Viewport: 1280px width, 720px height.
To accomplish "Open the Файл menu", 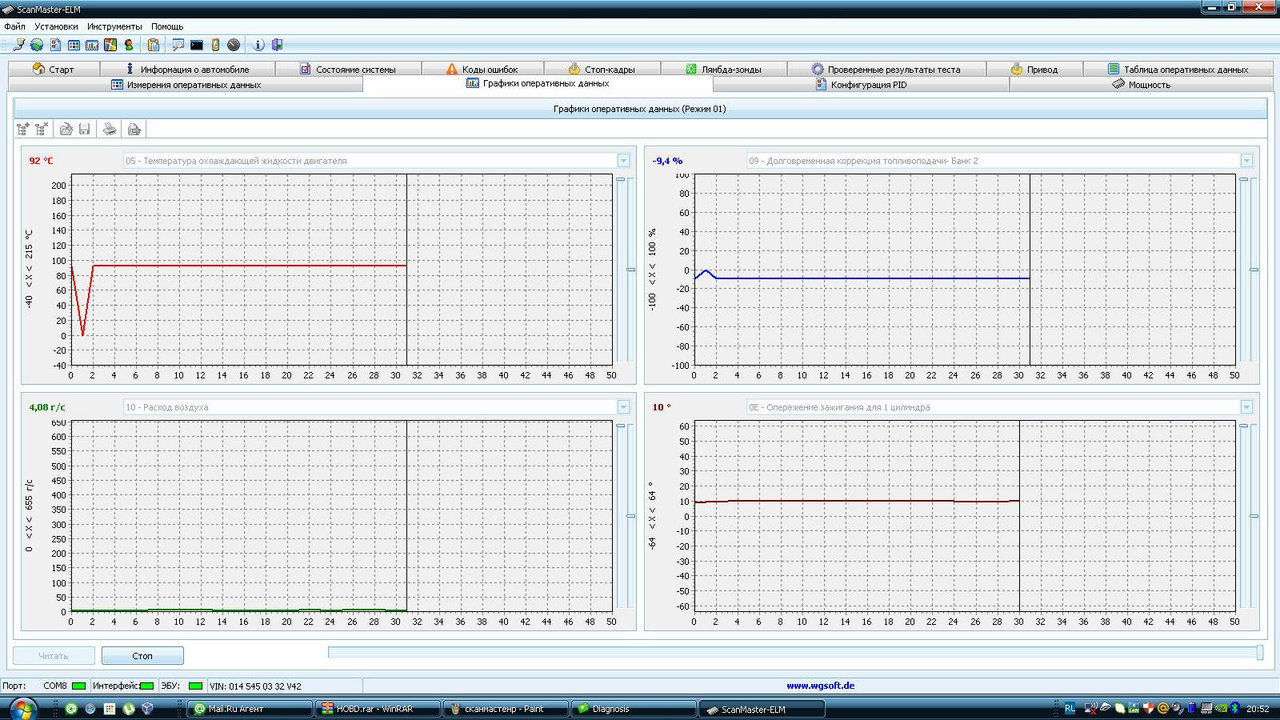I will [14, 26].
